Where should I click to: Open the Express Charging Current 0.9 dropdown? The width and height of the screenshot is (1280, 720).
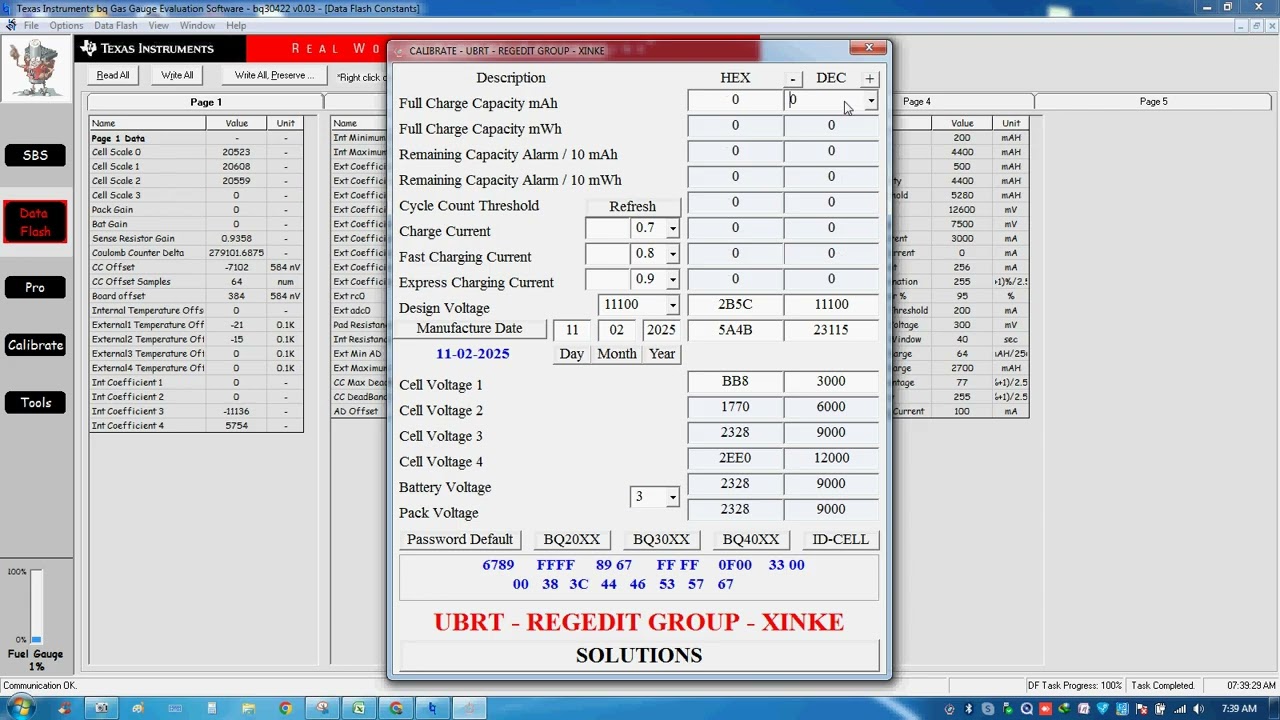672,280
